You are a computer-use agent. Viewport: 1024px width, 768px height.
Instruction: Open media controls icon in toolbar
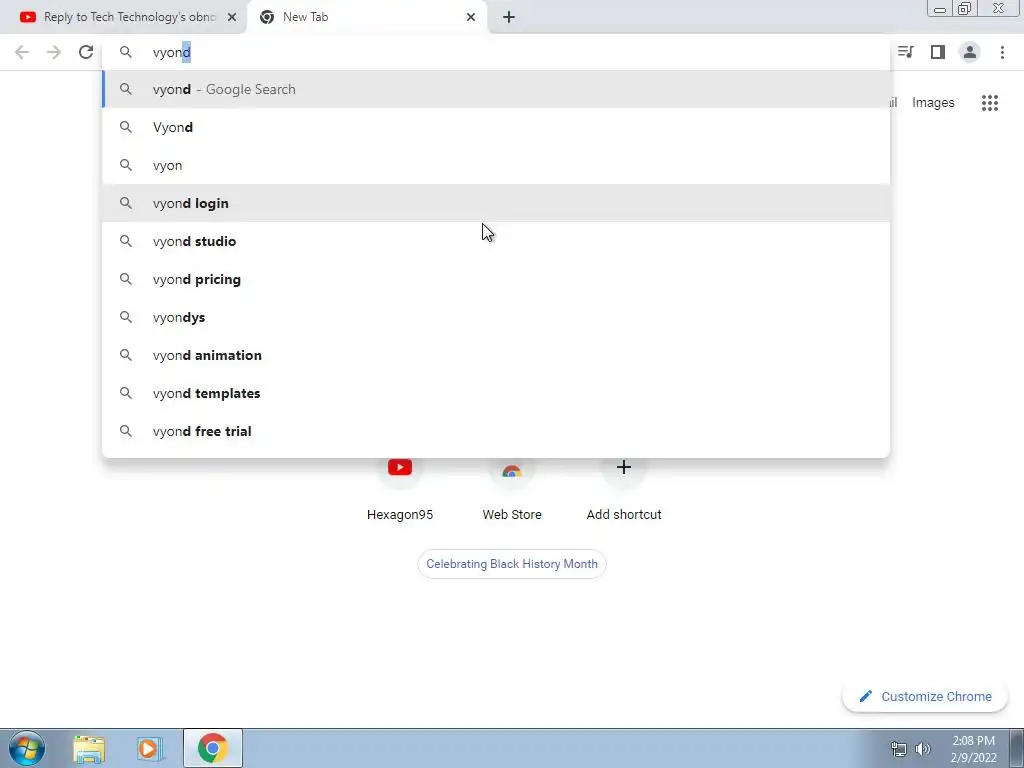coord(906,52)
